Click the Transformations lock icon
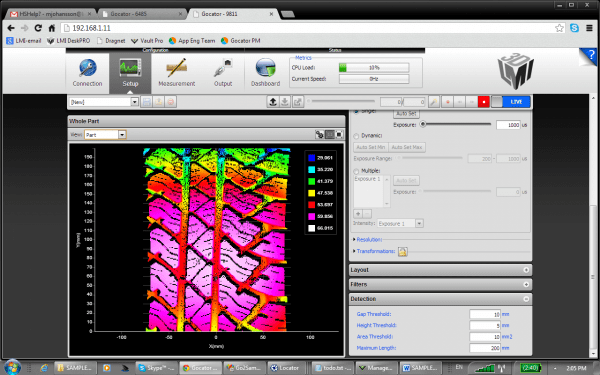 point(403,251)
